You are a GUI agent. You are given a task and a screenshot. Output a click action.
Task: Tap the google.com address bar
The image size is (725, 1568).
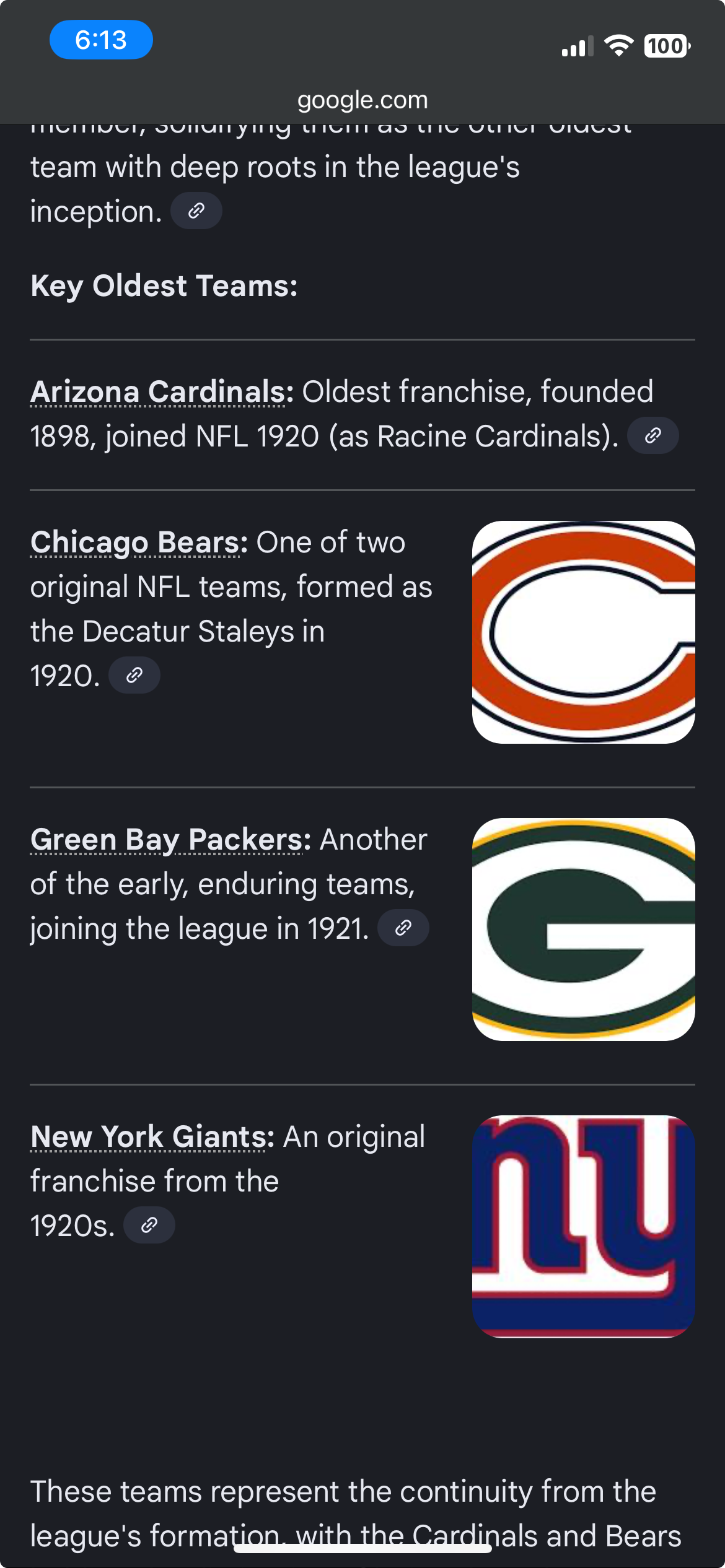[x=362, y=100]
